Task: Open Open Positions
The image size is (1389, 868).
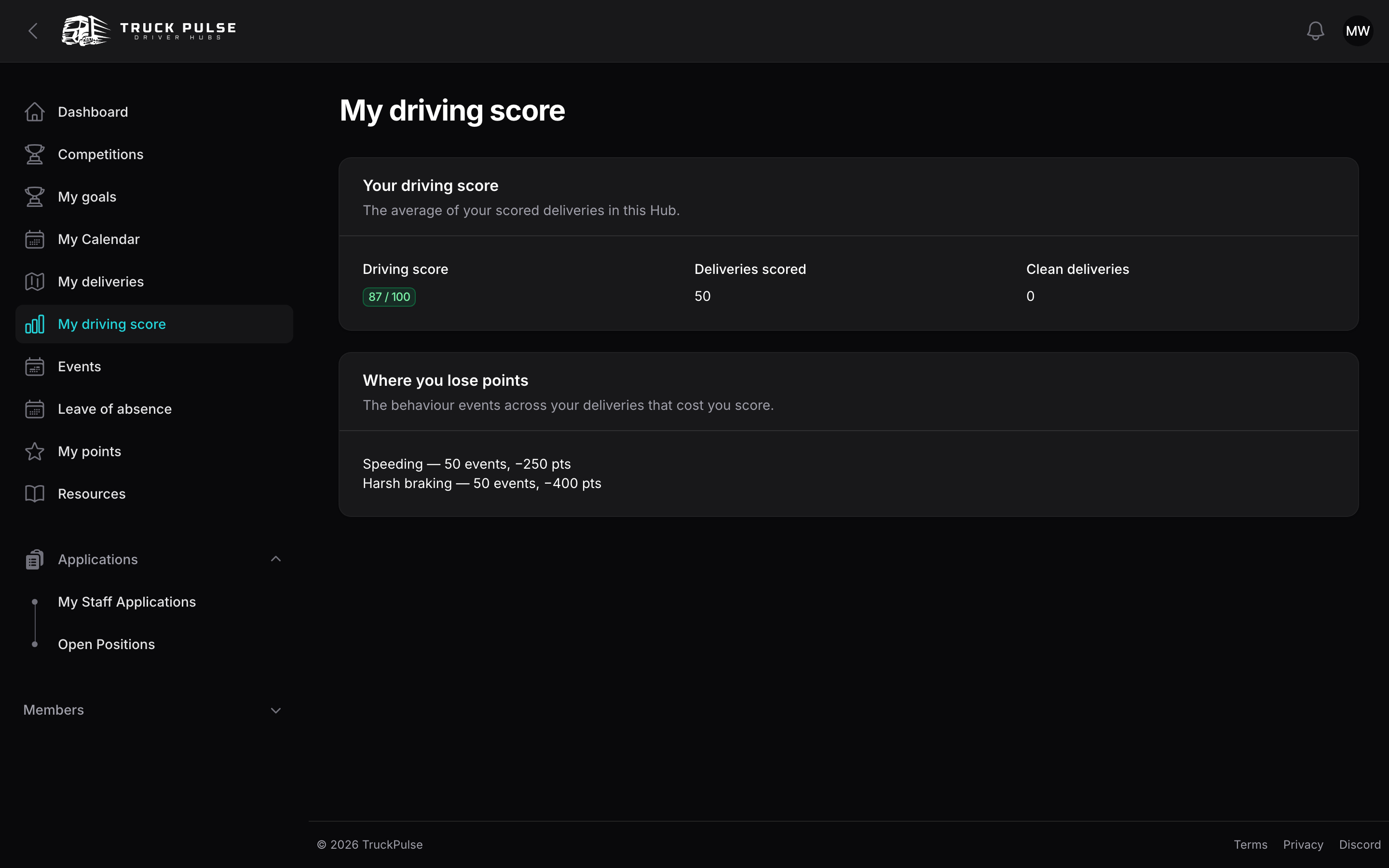Action: 106,645
